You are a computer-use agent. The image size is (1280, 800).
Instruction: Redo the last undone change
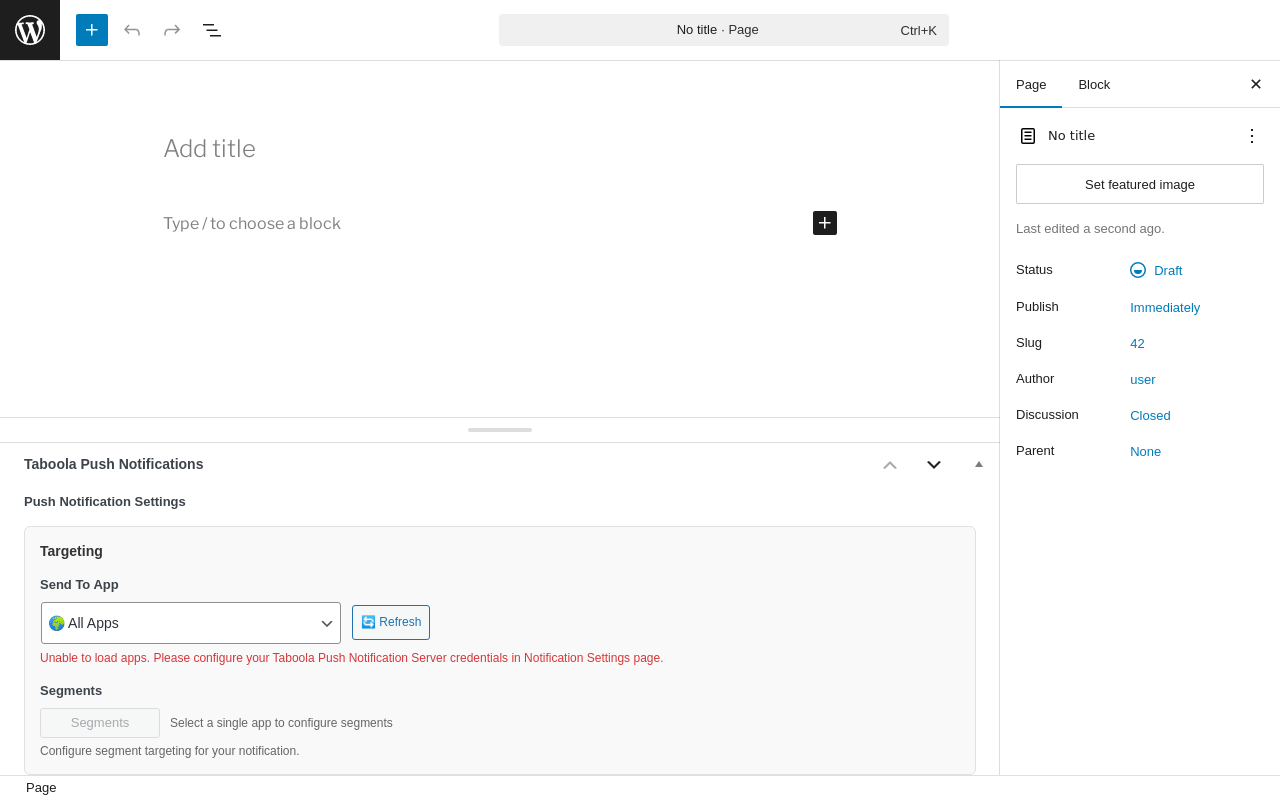[x=172, y=30]
